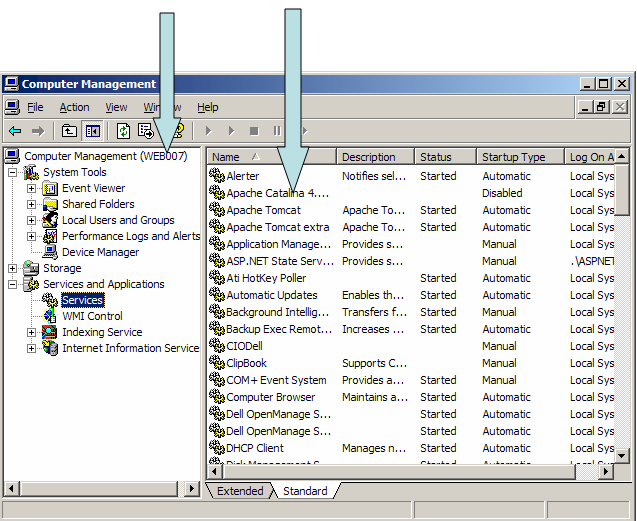Click the Forward arrow toolbar button
Image resolution: width=637 pixels, height=521 pixels.
coord(38,131)
